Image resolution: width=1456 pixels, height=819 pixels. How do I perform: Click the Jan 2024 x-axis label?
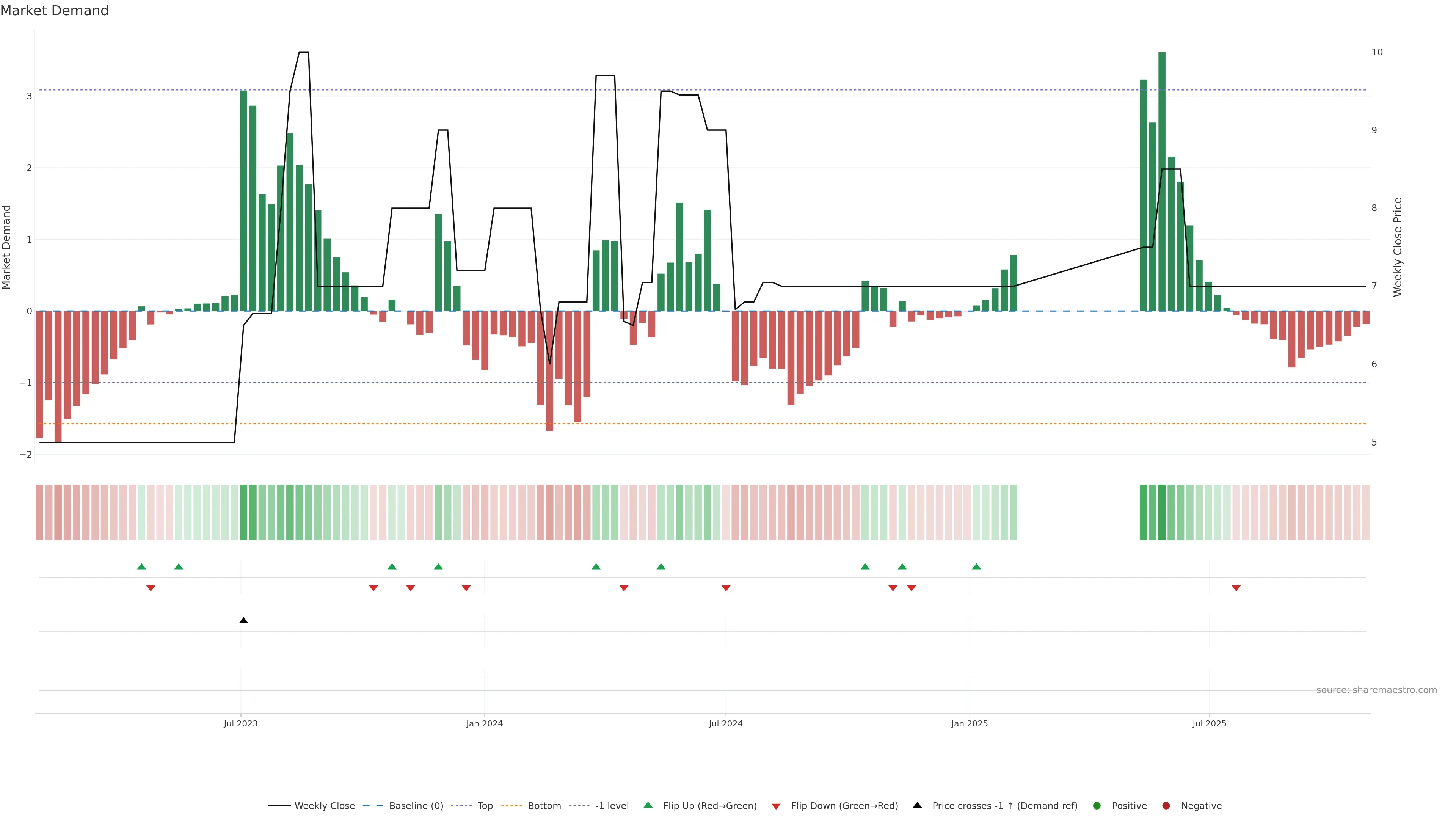pyautogui.click(x=485, y=723)
